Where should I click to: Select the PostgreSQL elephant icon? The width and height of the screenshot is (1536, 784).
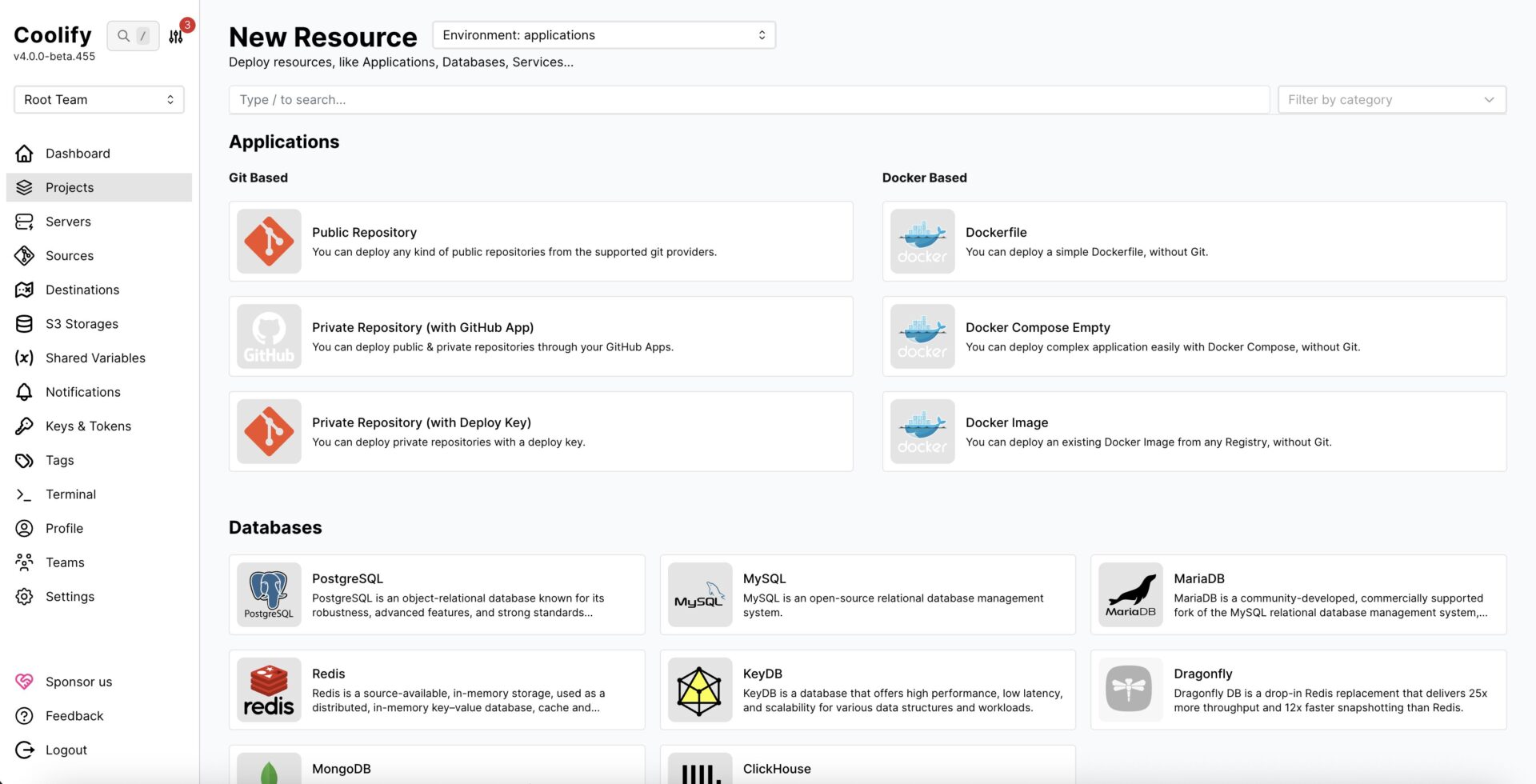pos(269,594)
